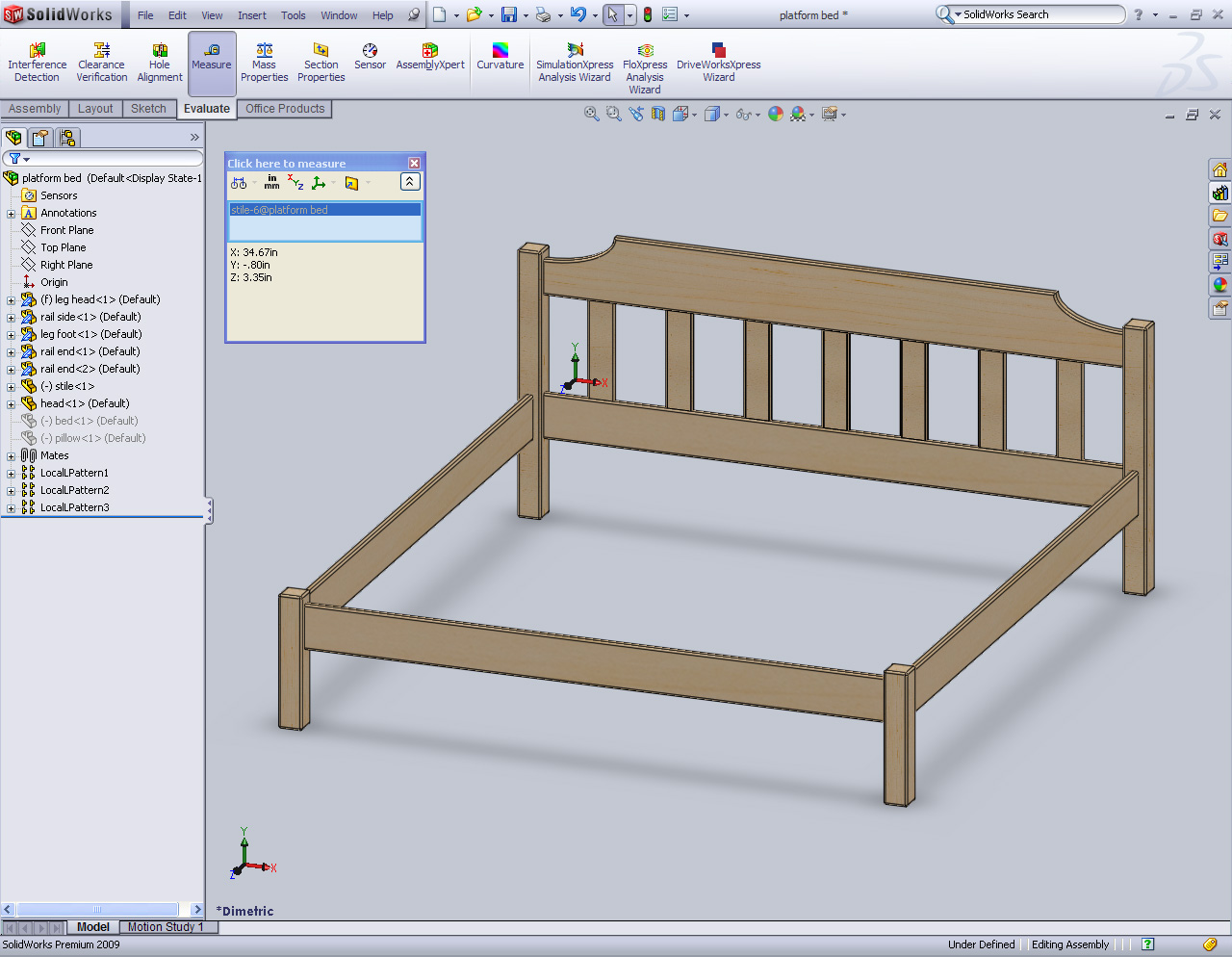
Task: Toggle the XYZ measurement option in Measure
Action: click(295, 182)
